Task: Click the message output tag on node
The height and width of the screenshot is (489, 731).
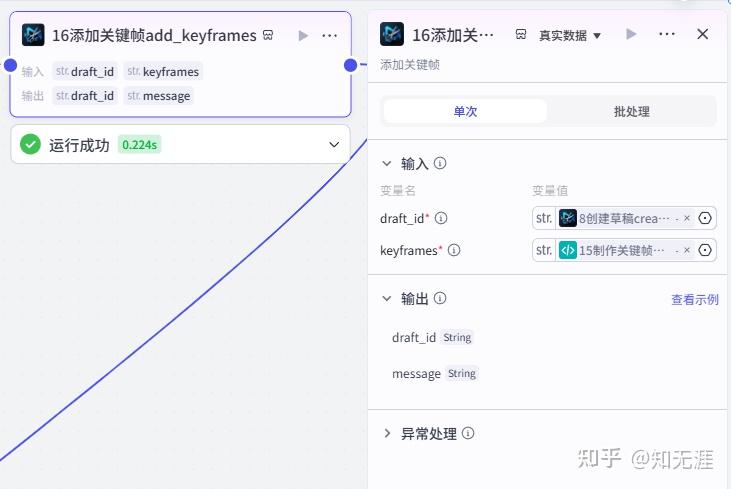Action: tap(159, 96)
